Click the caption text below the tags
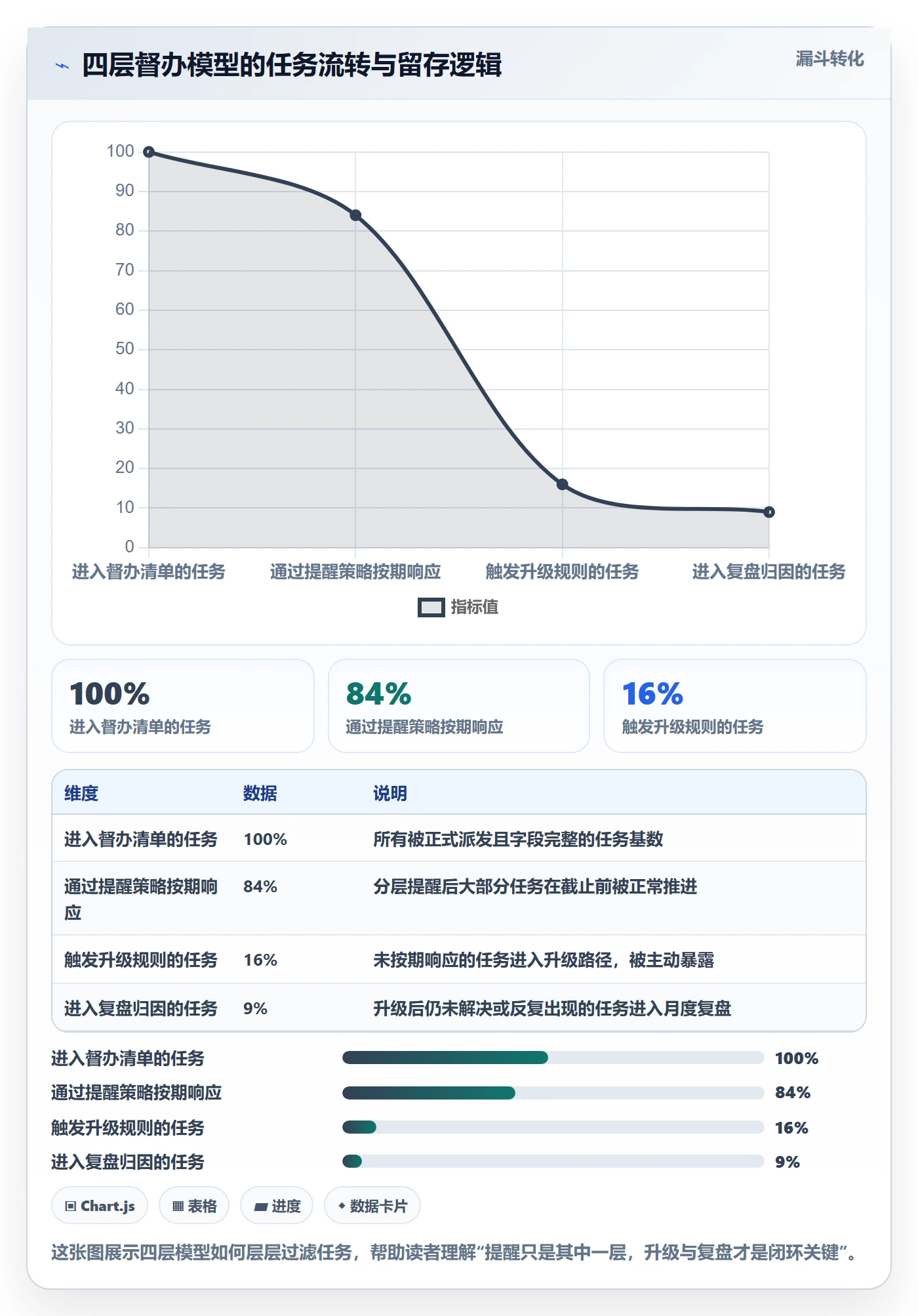918x1316 pixels. click(454, 1252)
